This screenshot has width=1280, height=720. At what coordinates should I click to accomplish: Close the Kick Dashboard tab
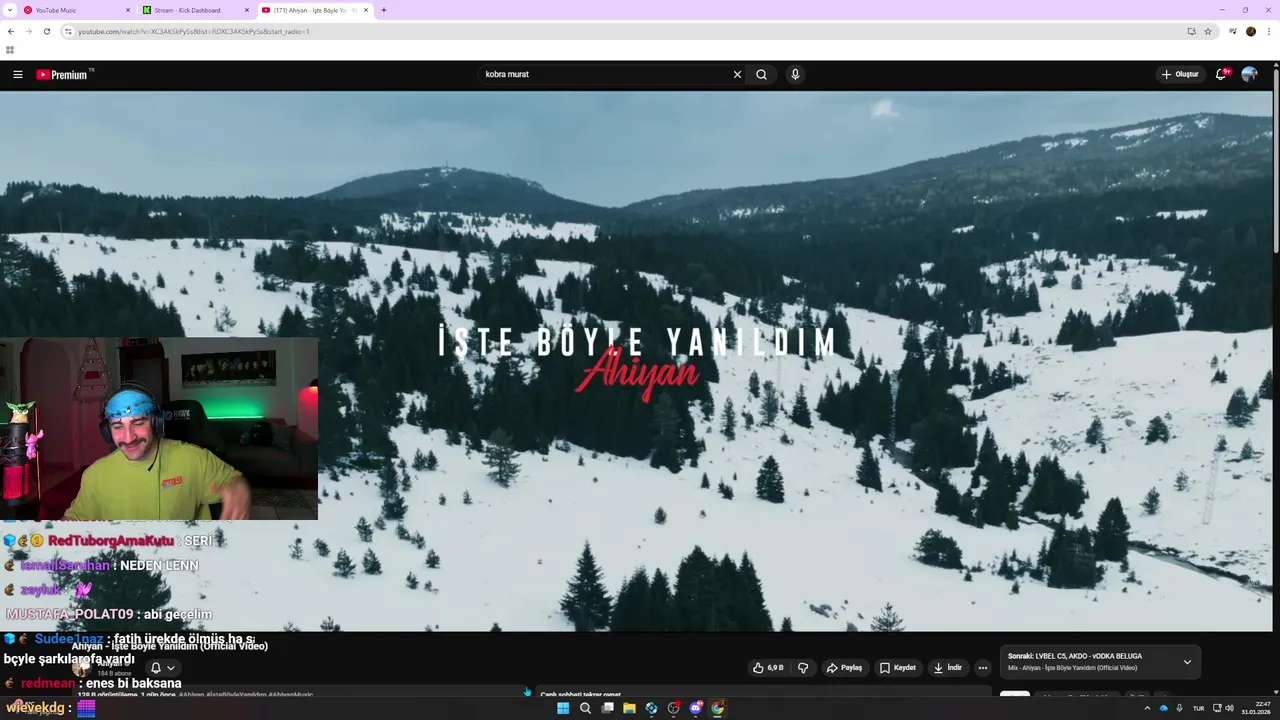pos(247,10)
